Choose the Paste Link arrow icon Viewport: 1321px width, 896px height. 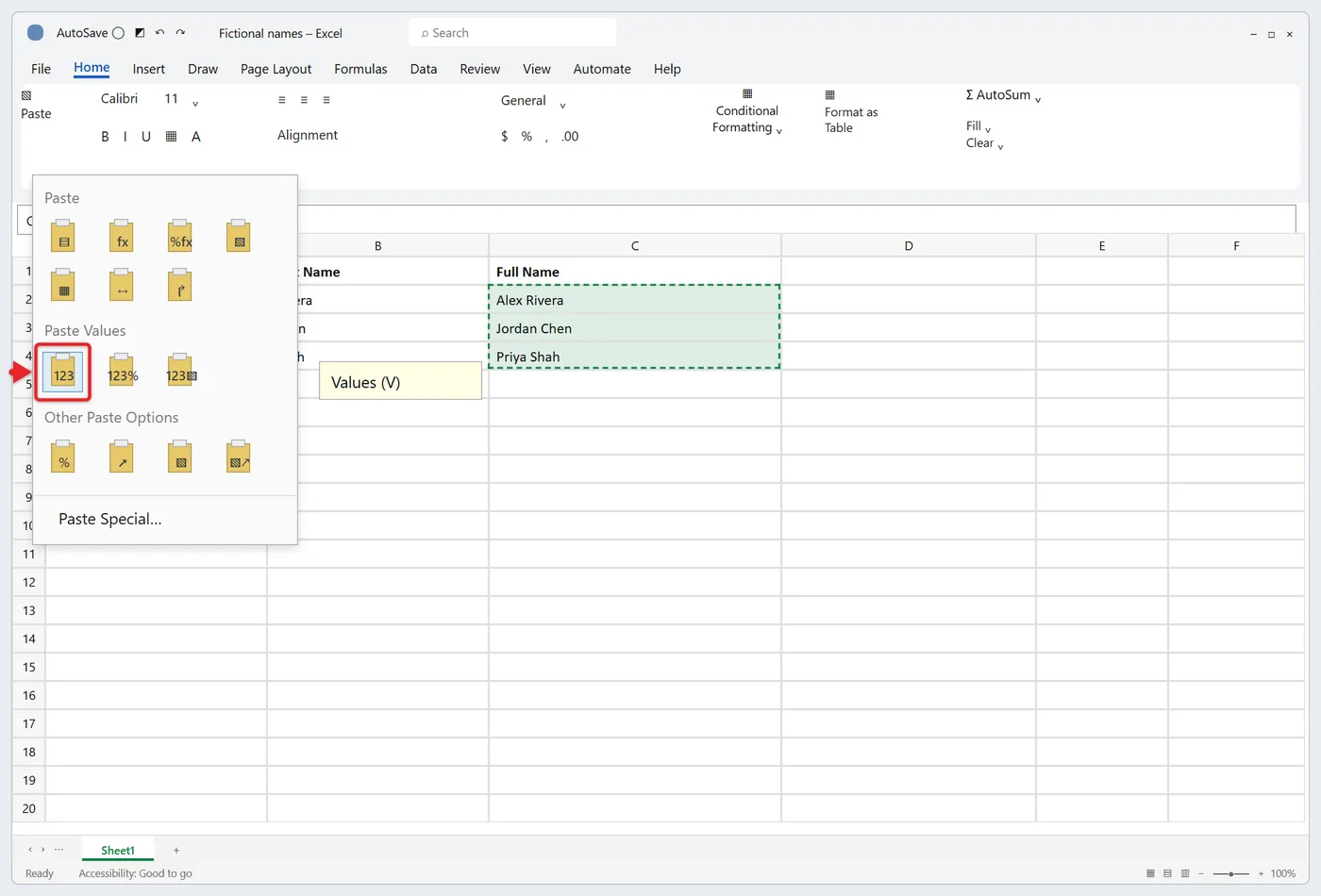[x=122, y=457]
